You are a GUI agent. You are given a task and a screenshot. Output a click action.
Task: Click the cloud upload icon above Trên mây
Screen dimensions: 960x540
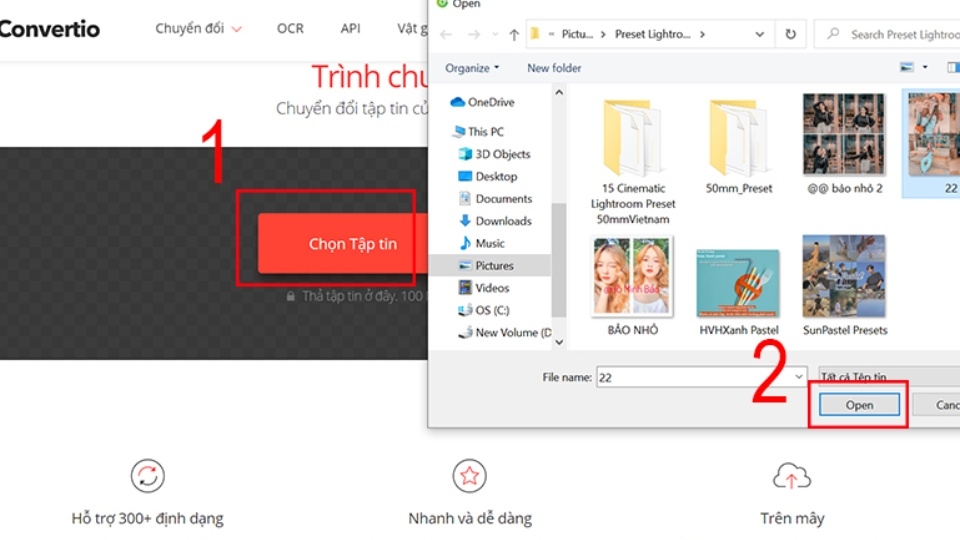(x=792, y=476)
